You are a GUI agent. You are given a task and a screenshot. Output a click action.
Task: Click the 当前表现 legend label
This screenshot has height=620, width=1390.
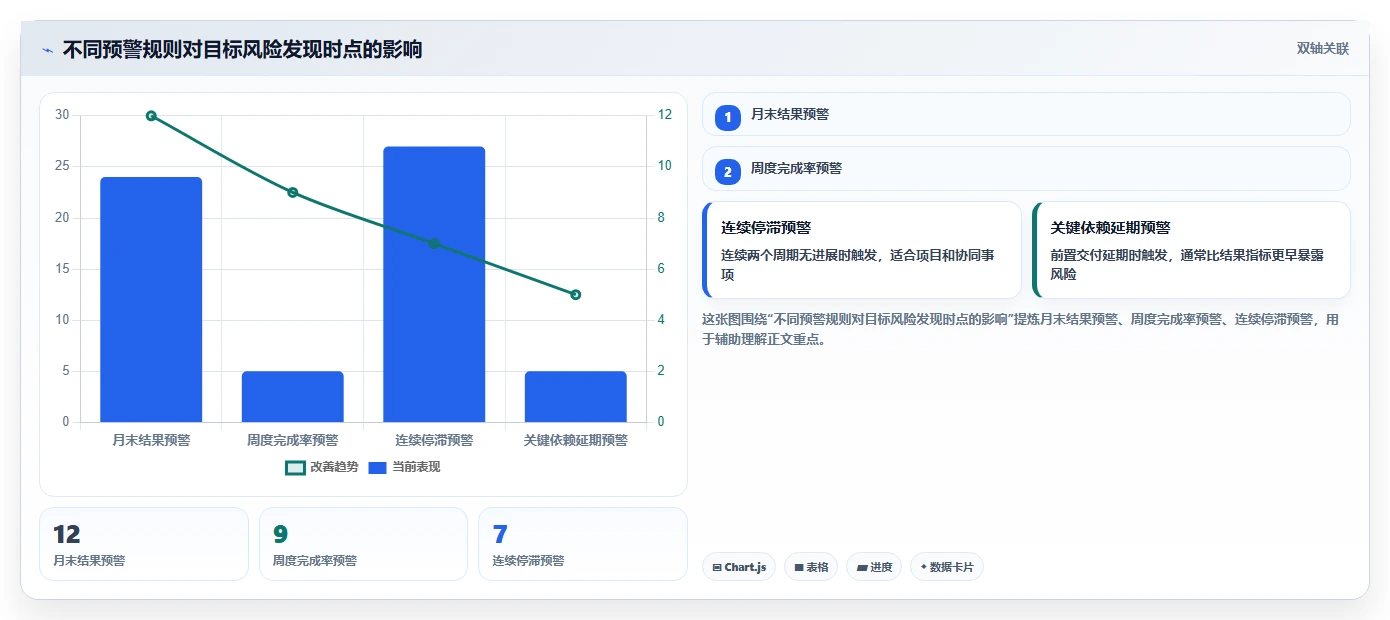click(416, 467)
